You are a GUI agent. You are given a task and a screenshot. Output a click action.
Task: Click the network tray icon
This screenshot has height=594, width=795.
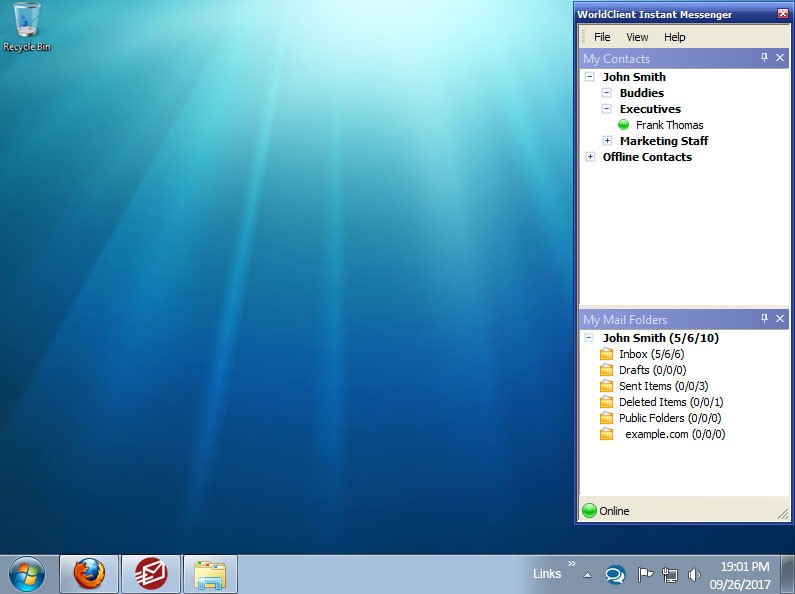(670, 575)
